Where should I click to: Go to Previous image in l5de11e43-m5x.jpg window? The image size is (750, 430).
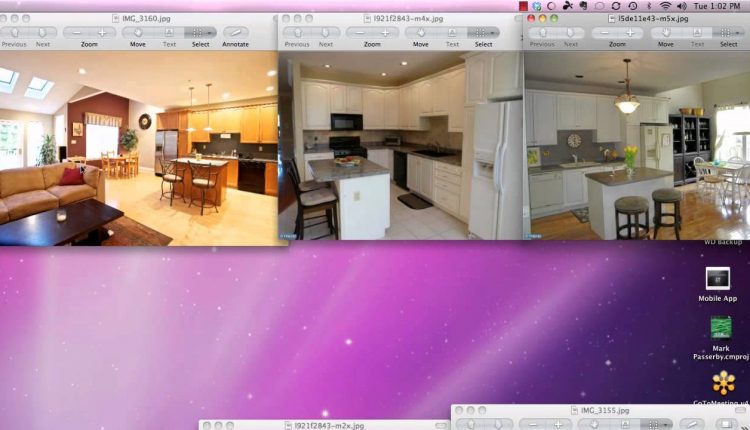[x=543, y=33]
